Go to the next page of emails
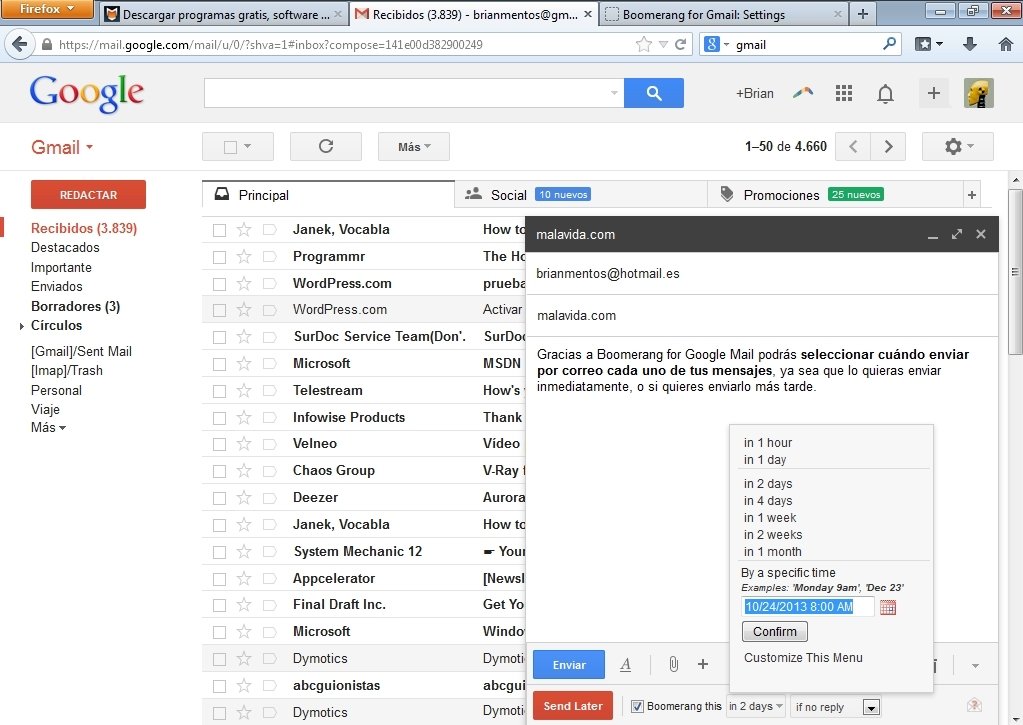 point(888,146)
